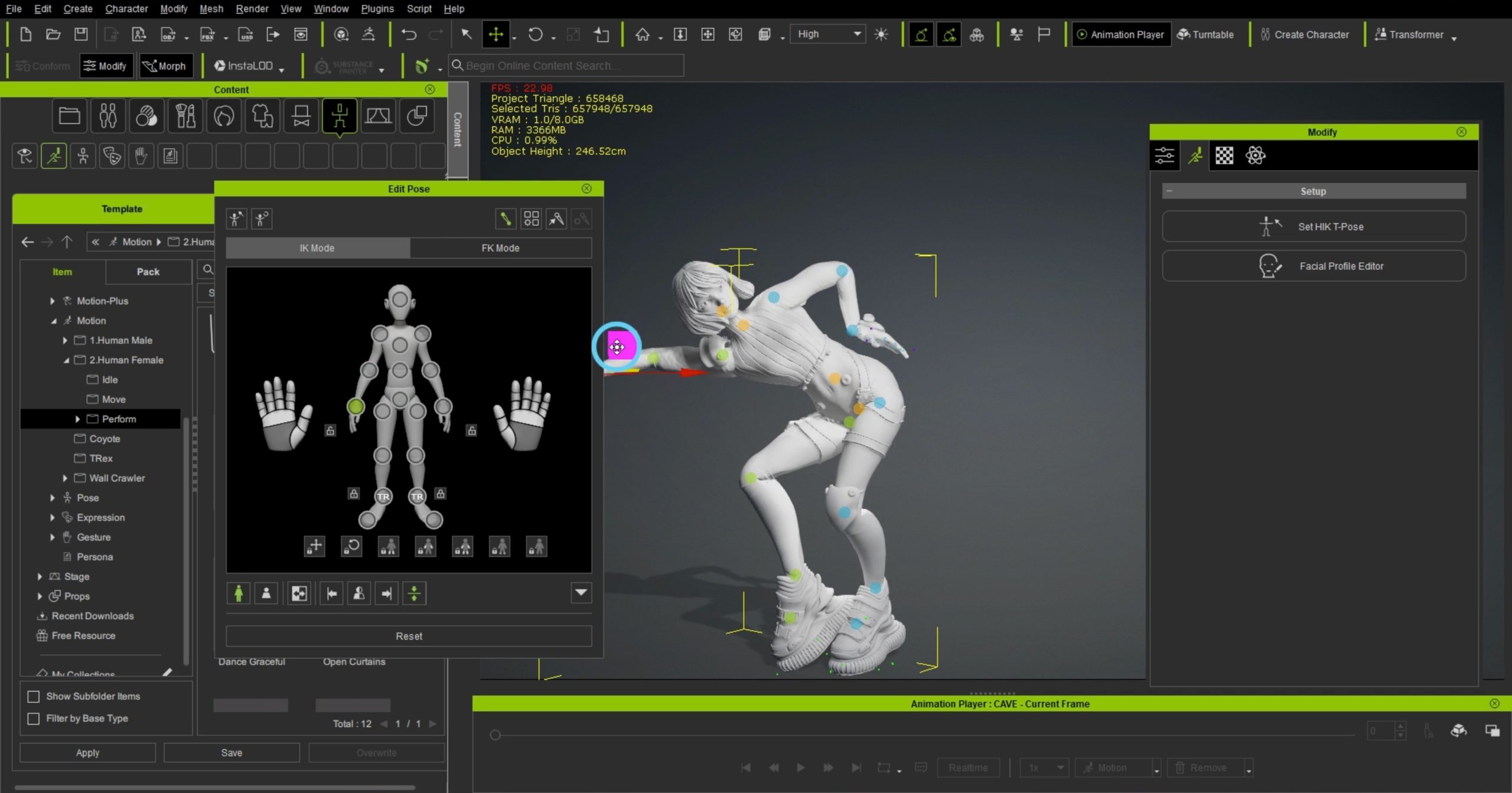This screenshot has width=1512, height=793.
Task: Click the Undo arrow in toolbar
Action: point(408,34)
